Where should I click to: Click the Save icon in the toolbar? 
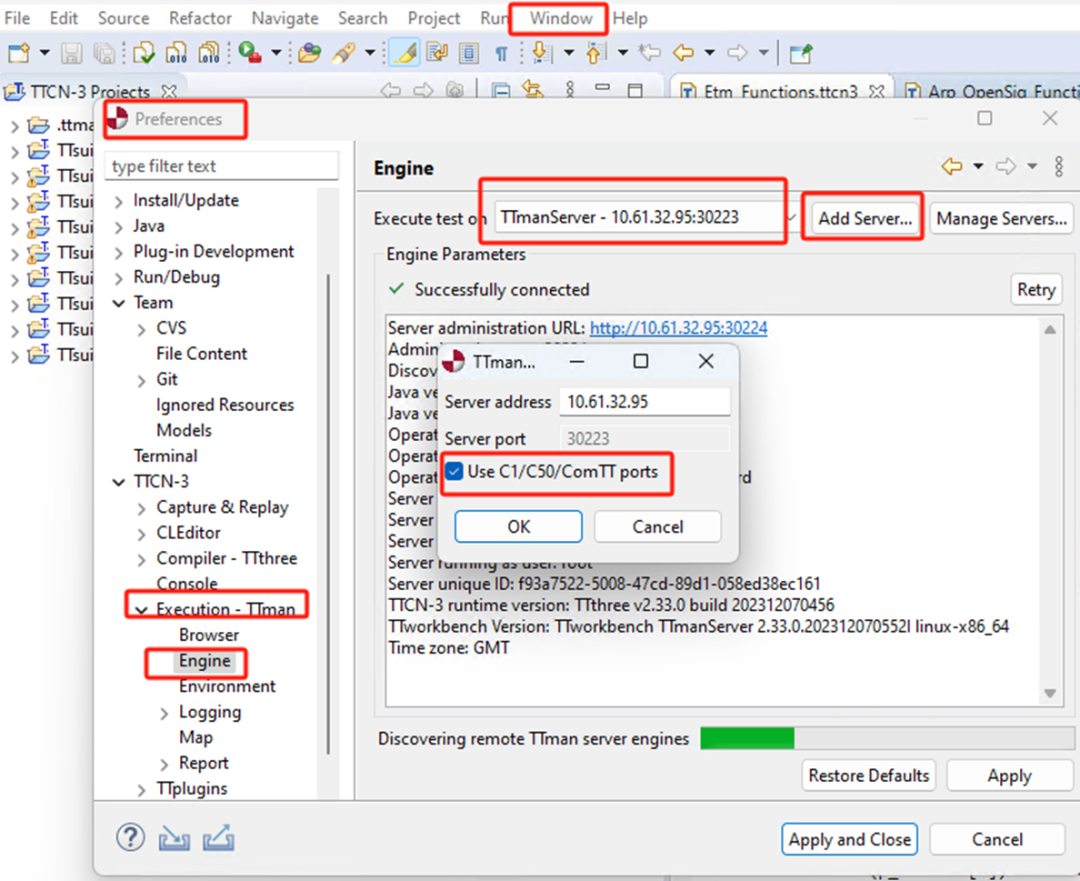point(72,53)
